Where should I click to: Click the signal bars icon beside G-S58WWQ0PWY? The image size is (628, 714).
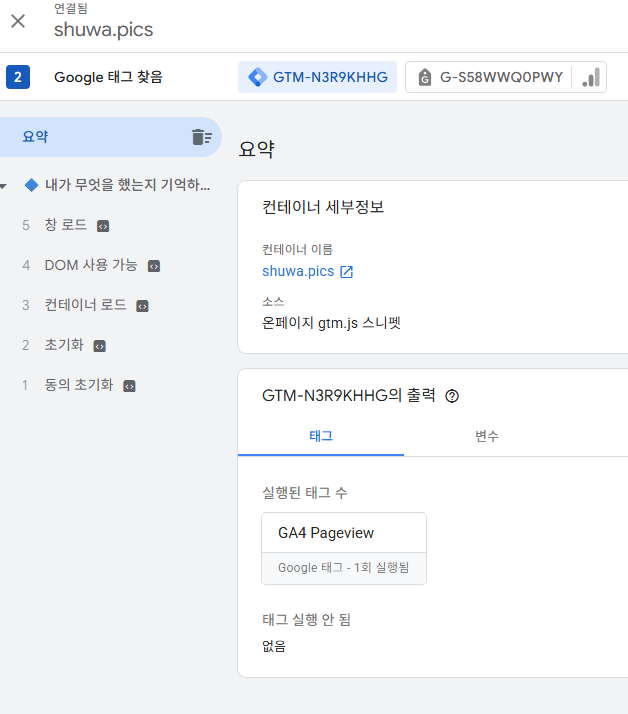591,77
